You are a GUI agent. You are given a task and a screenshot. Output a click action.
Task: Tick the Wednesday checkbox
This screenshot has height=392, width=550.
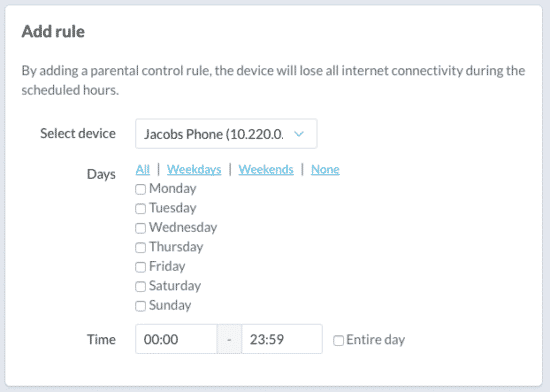pyautogui.click(x=140, y=228)
